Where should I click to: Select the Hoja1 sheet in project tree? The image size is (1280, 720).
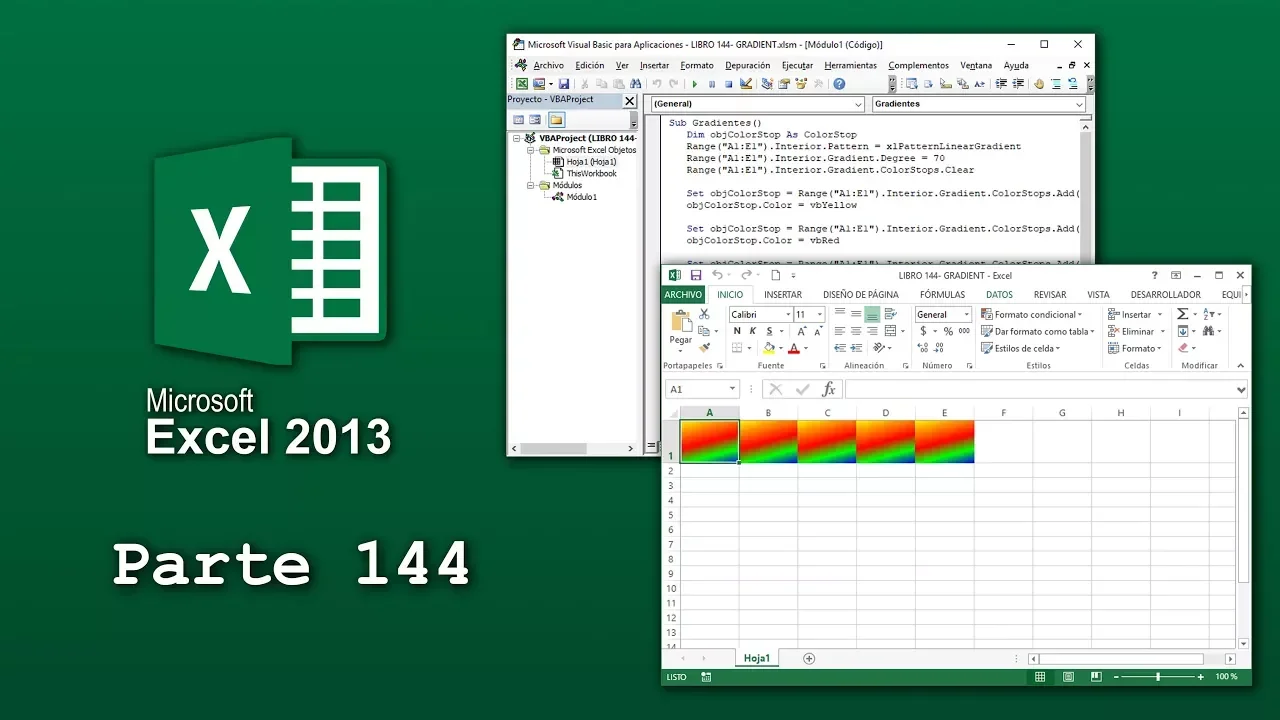(x=590, y=161)
